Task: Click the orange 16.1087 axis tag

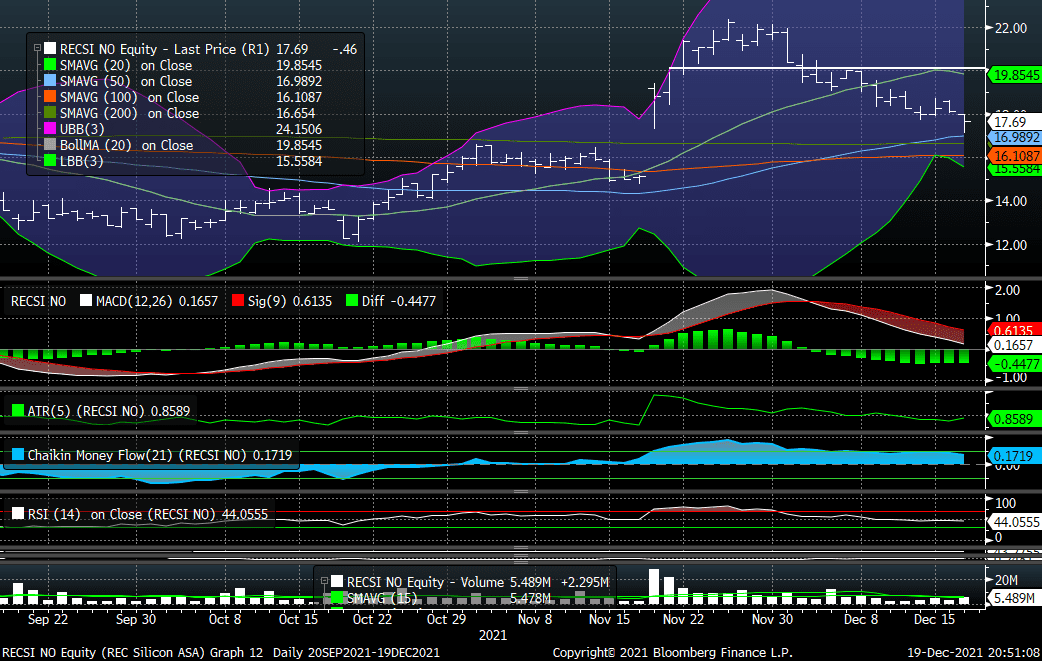Action: [x=1015, y=156]
